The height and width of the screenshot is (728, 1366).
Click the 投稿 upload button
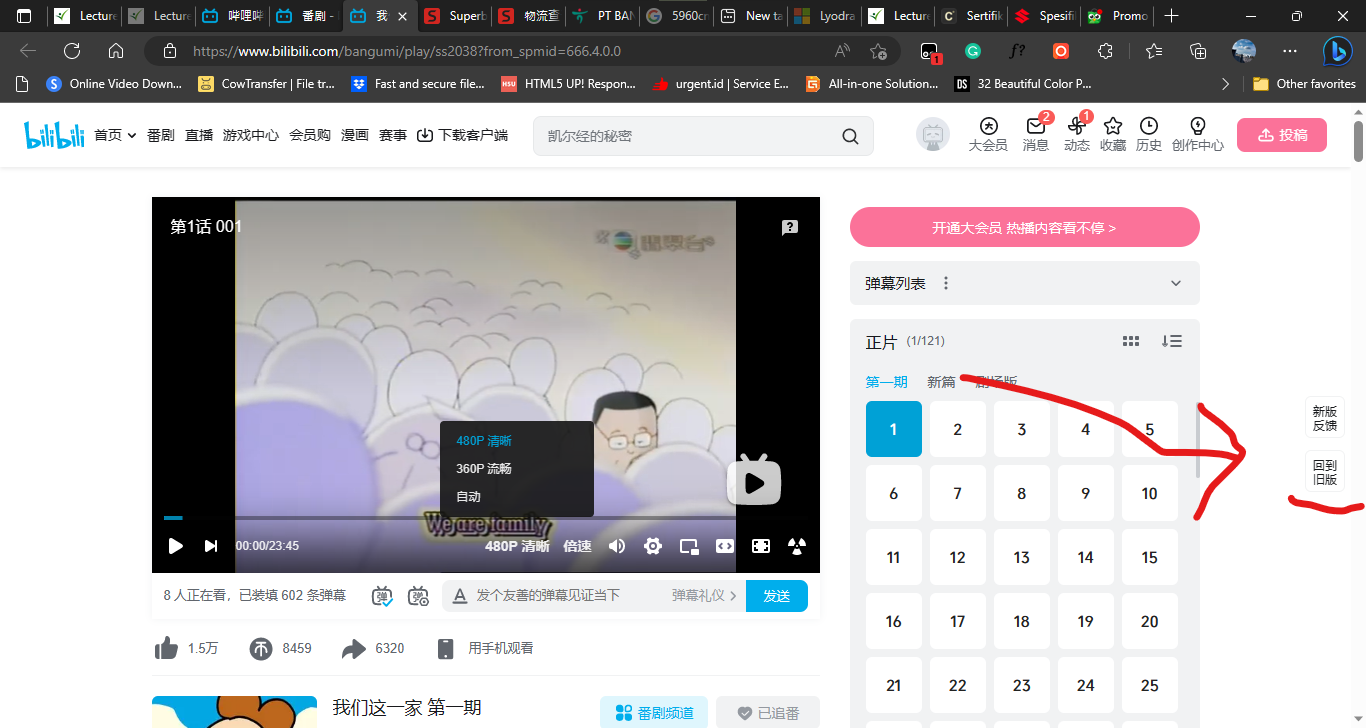pos(1282,135)
